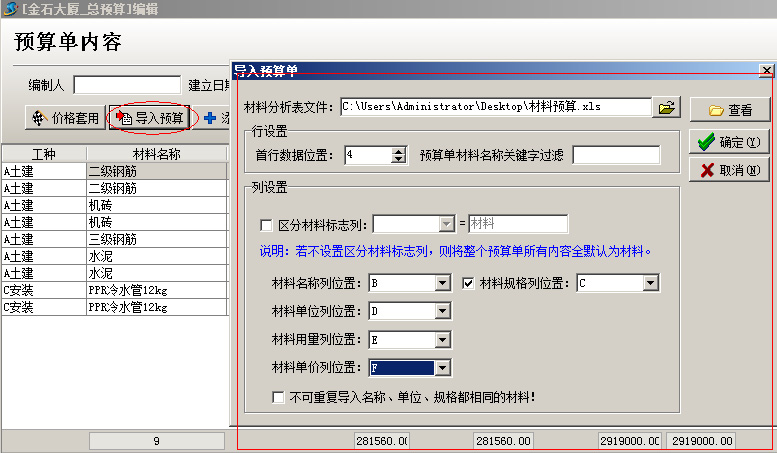Click the 材料名称 column header
This screenshot has height=453, width=777.
pos(157,154)
